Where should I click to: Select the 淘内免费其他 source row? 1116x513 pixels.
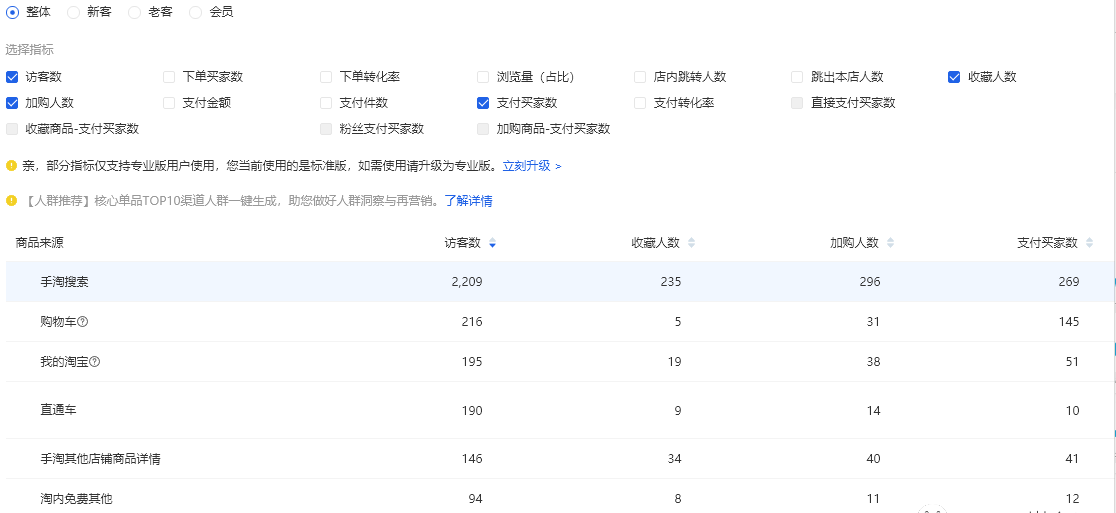point(558,497)
